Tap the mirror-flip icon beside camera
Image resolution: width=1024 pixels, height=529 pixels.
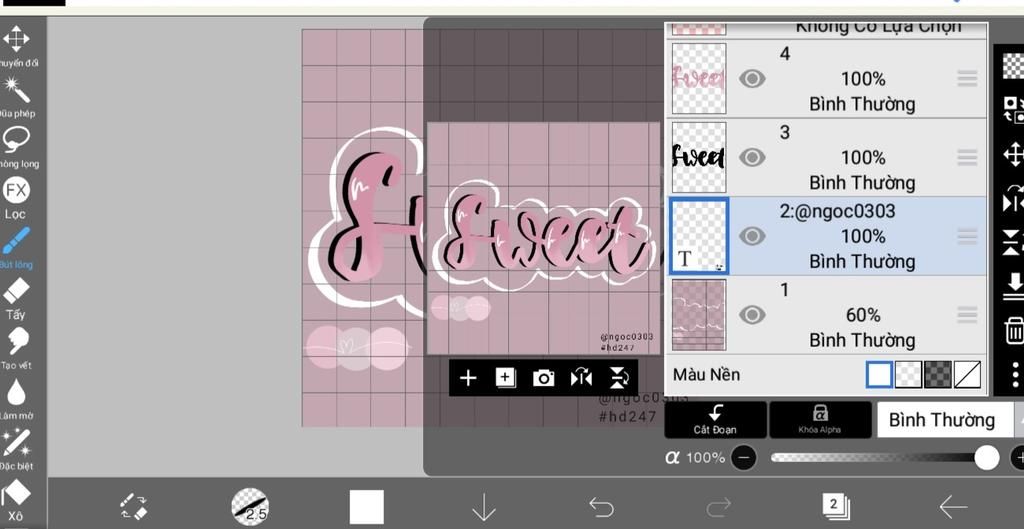coord(581,377)
